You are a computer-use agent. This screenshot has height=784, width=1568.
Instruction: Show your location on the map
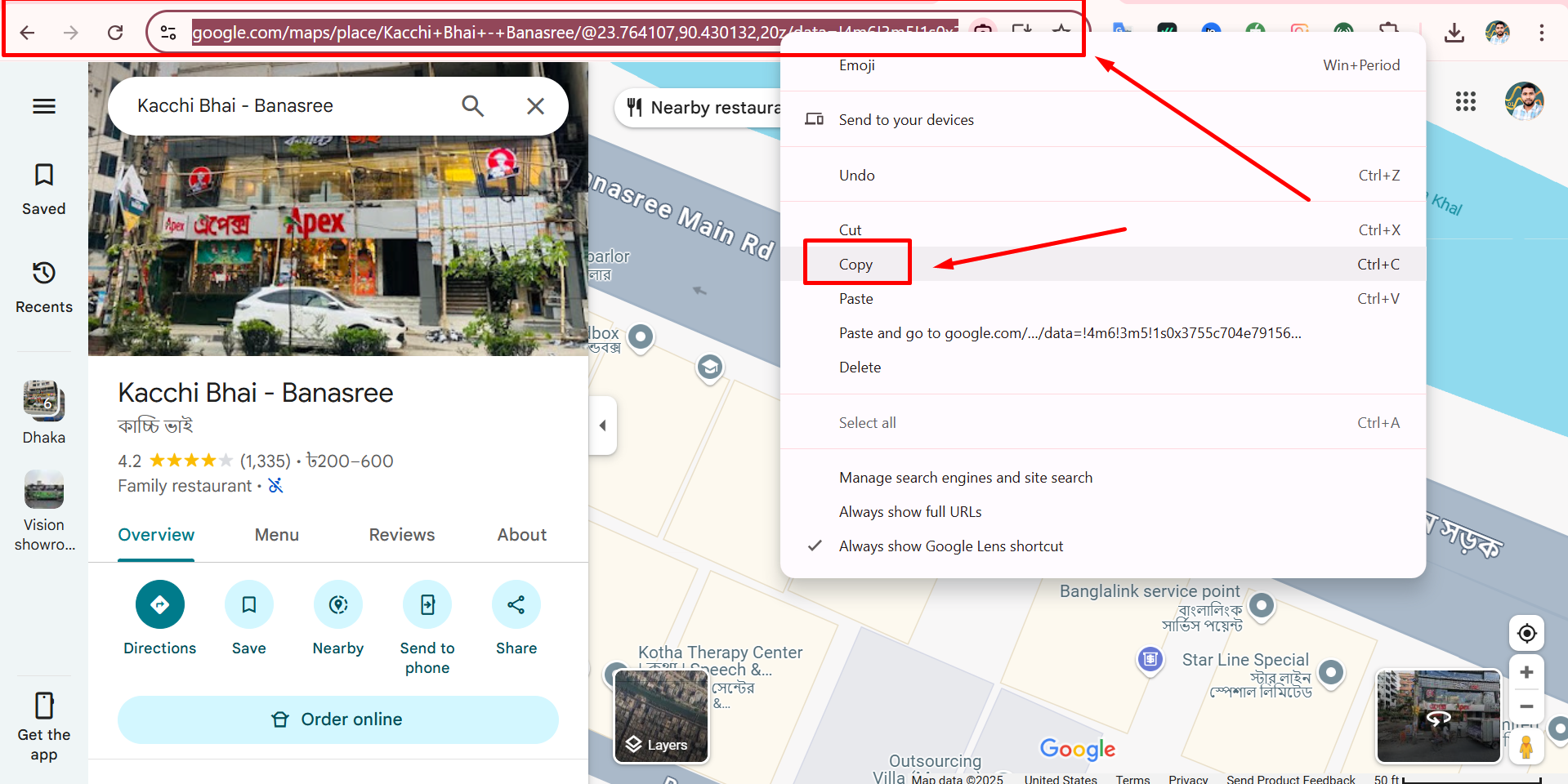tap(1526, 633)
